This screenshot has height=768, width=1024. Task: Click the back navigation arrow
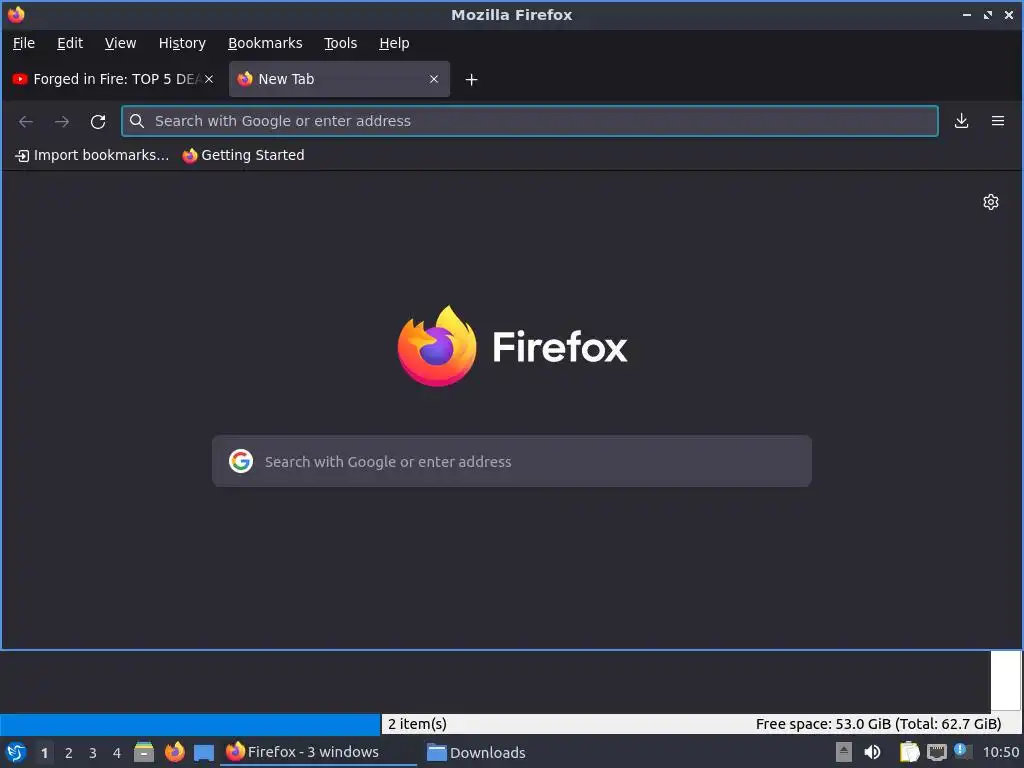(x=26, y=121)
